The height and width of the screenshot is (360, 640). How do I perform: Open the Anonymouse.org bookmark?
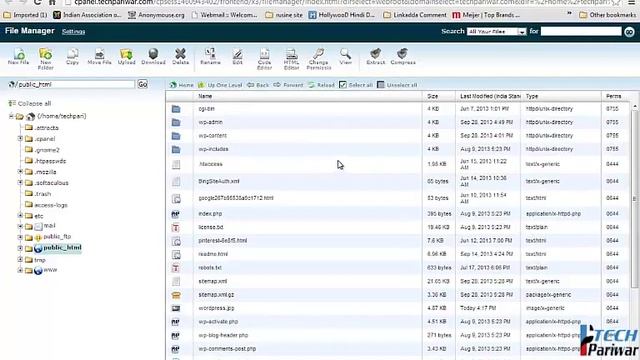tap(156, 15)
